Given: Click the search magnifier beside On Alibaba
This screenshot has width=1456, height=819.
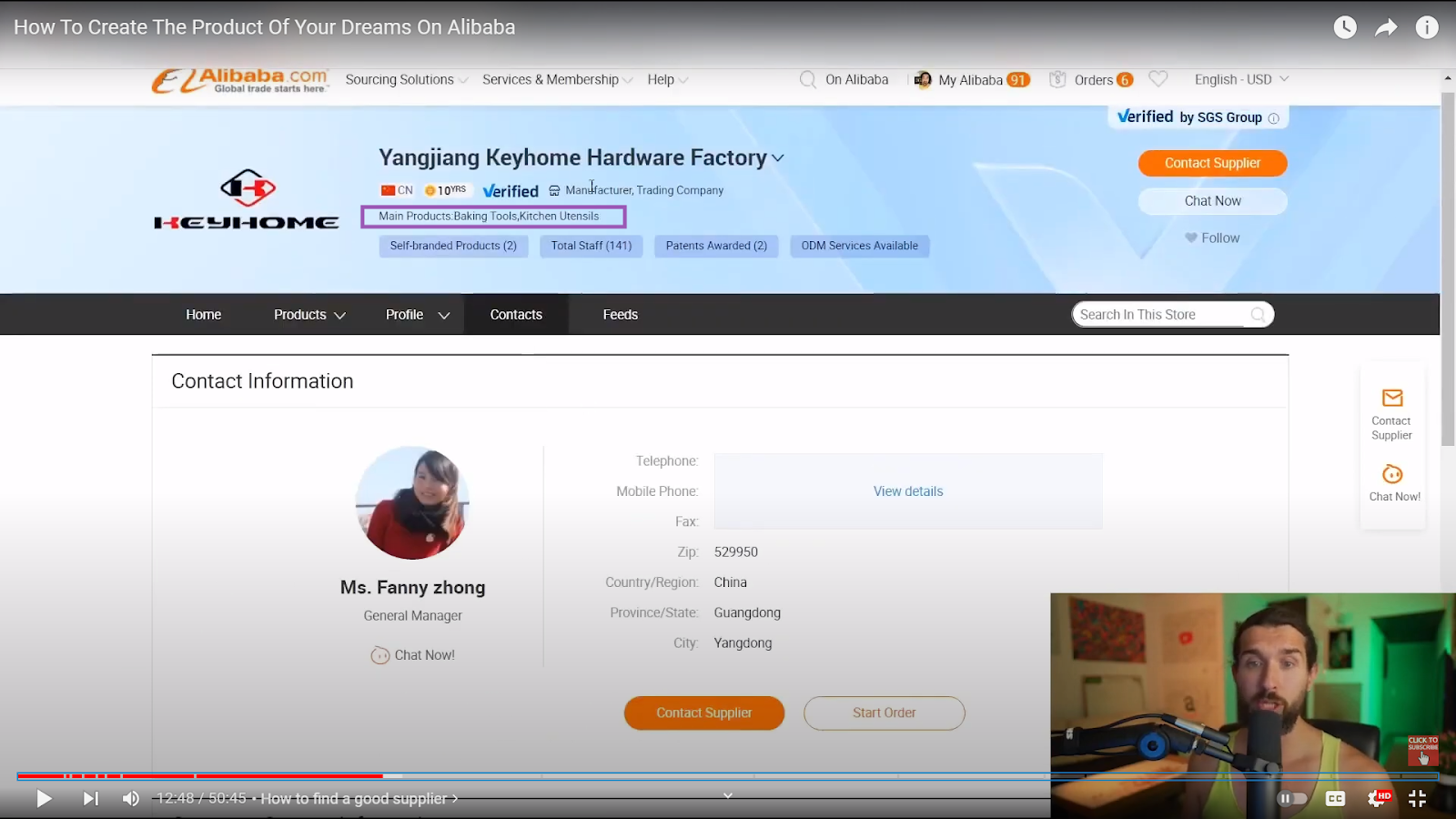Looking at the screenshot, I should (x=807, y=80).
